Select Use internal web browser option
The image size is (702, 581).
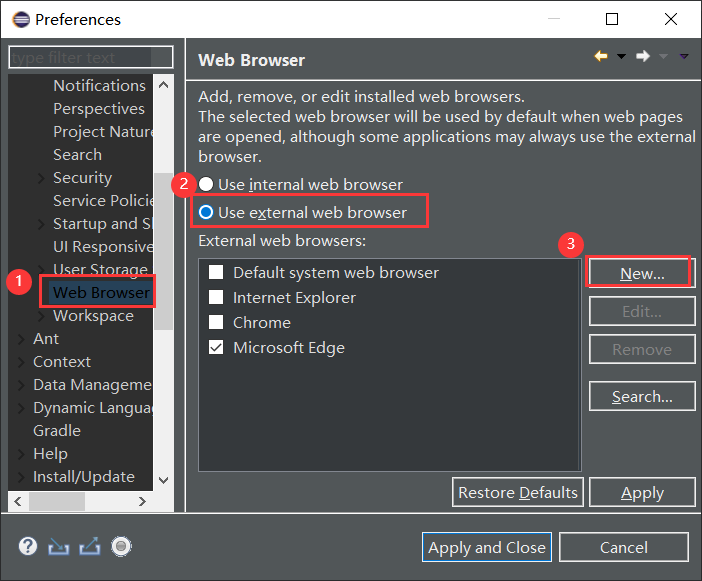207,184
